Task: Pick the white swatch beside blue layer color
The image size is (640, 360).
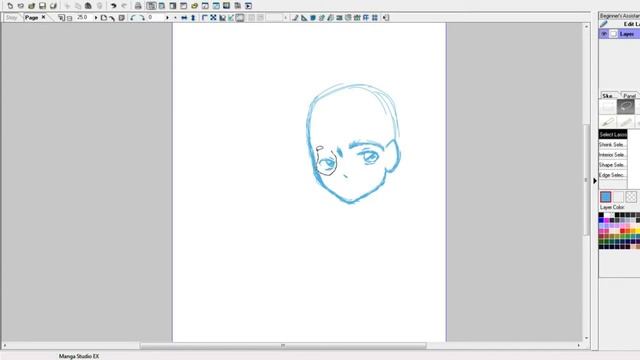Action: click(x=618, y=197)
